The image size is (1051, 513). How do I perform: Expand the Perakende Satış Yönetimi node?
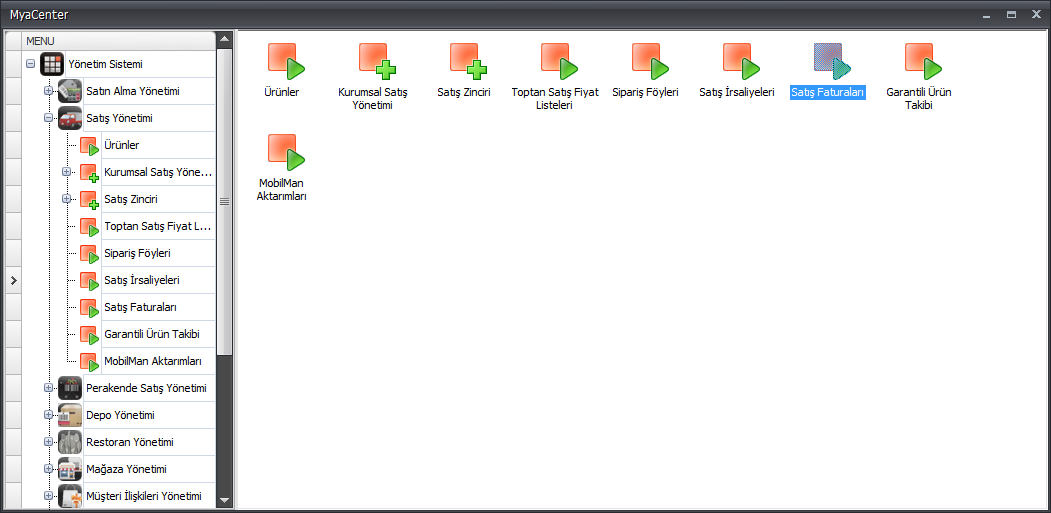[48, 388]
